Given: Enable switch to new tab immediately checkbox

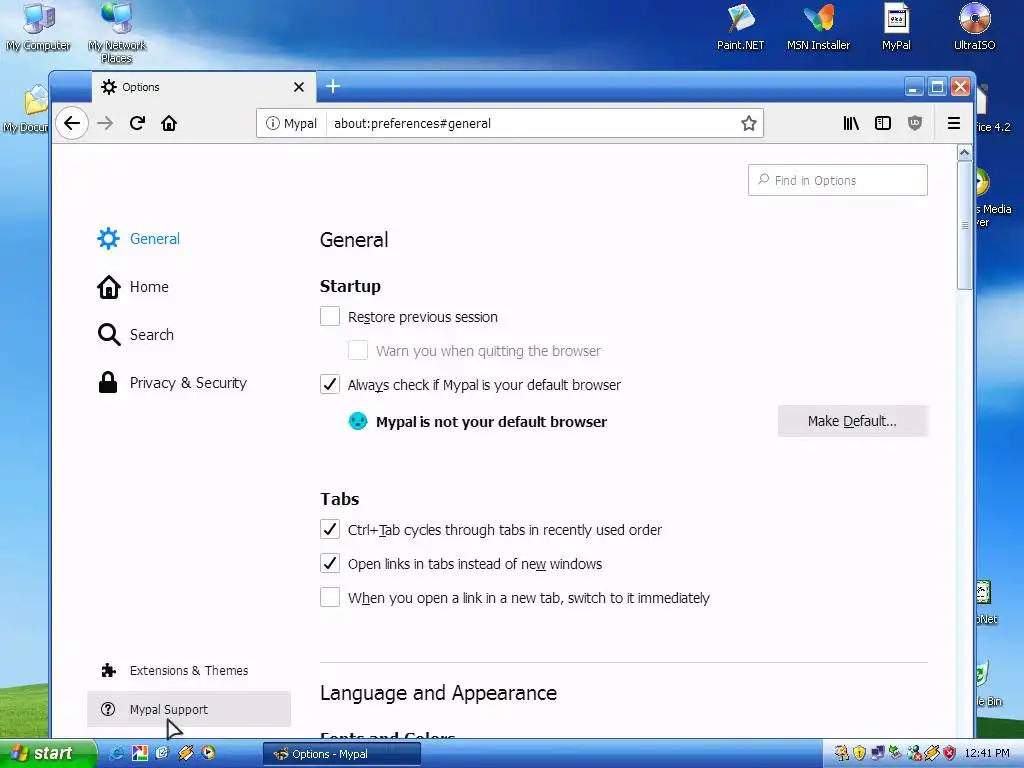Looking at the screenshot, I should click(330, 598).
